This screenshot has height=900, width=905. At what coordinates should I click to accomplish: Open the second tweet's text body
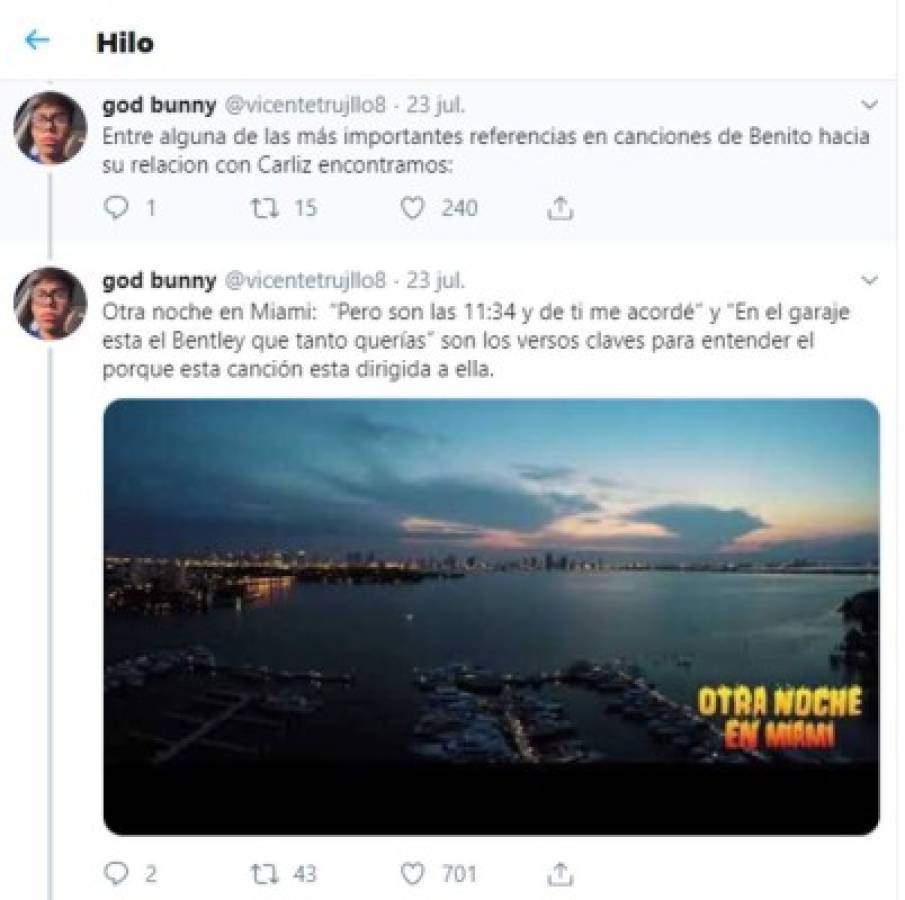(476, 341)
